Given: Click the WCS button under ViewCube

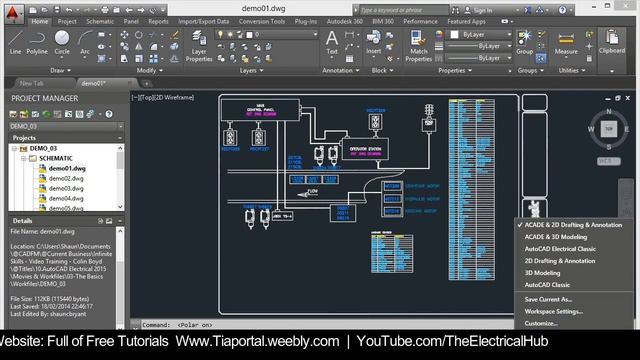Looking at the screenshot, I should pos(609,161).
